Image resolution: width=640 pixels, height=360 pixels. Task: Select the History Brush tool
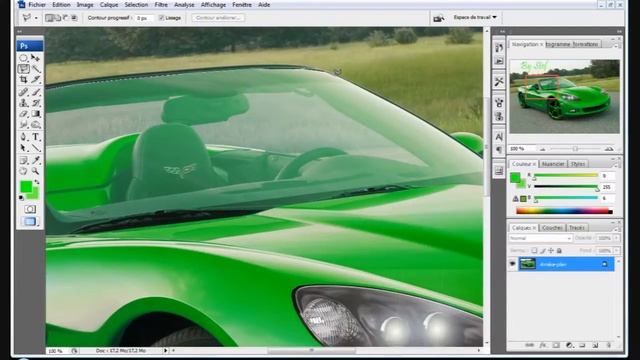tap(36, 103)
